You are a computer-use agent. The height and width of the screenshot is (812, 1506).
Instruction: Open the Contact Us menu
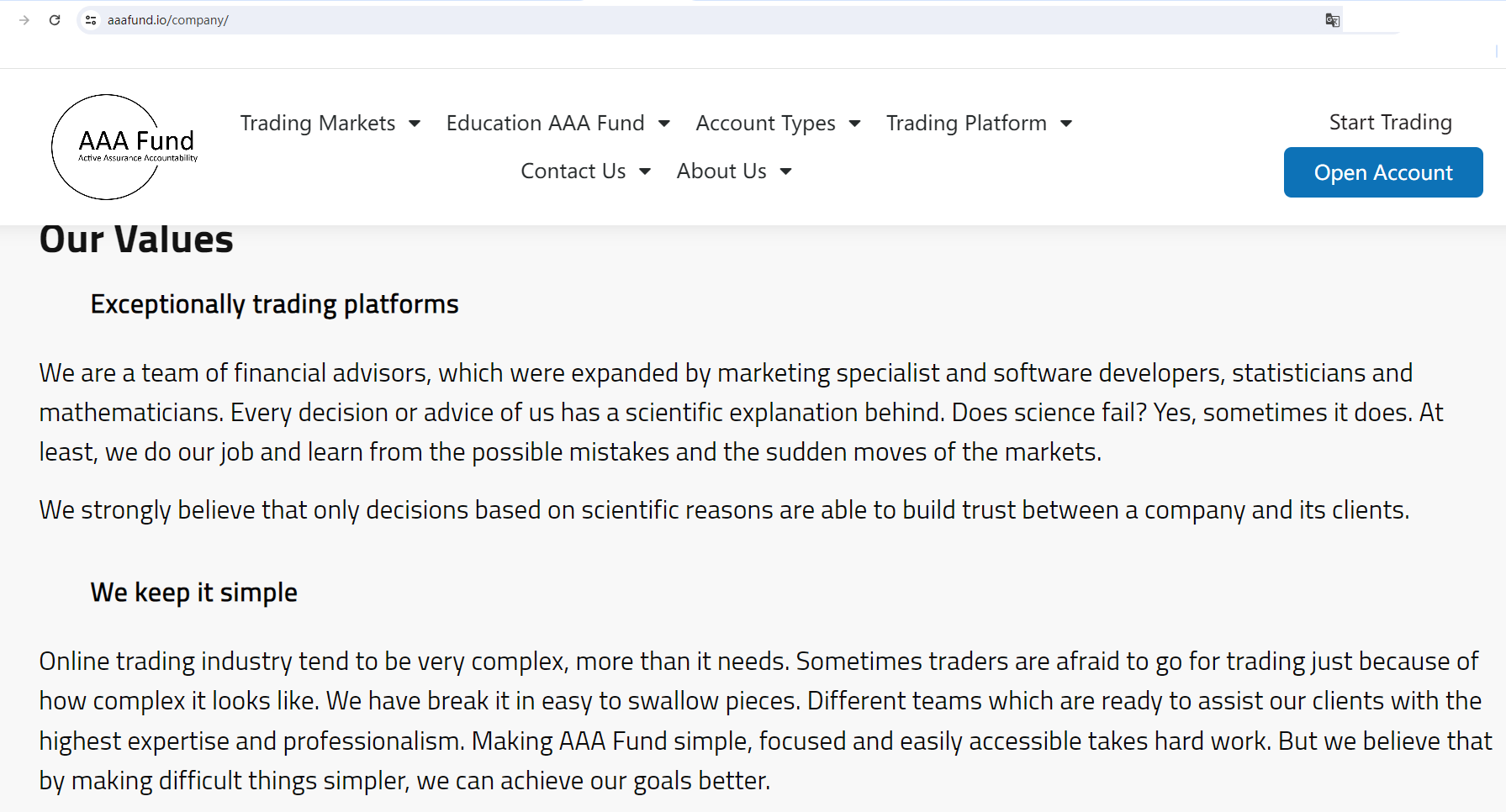click(x=573, y=171)
